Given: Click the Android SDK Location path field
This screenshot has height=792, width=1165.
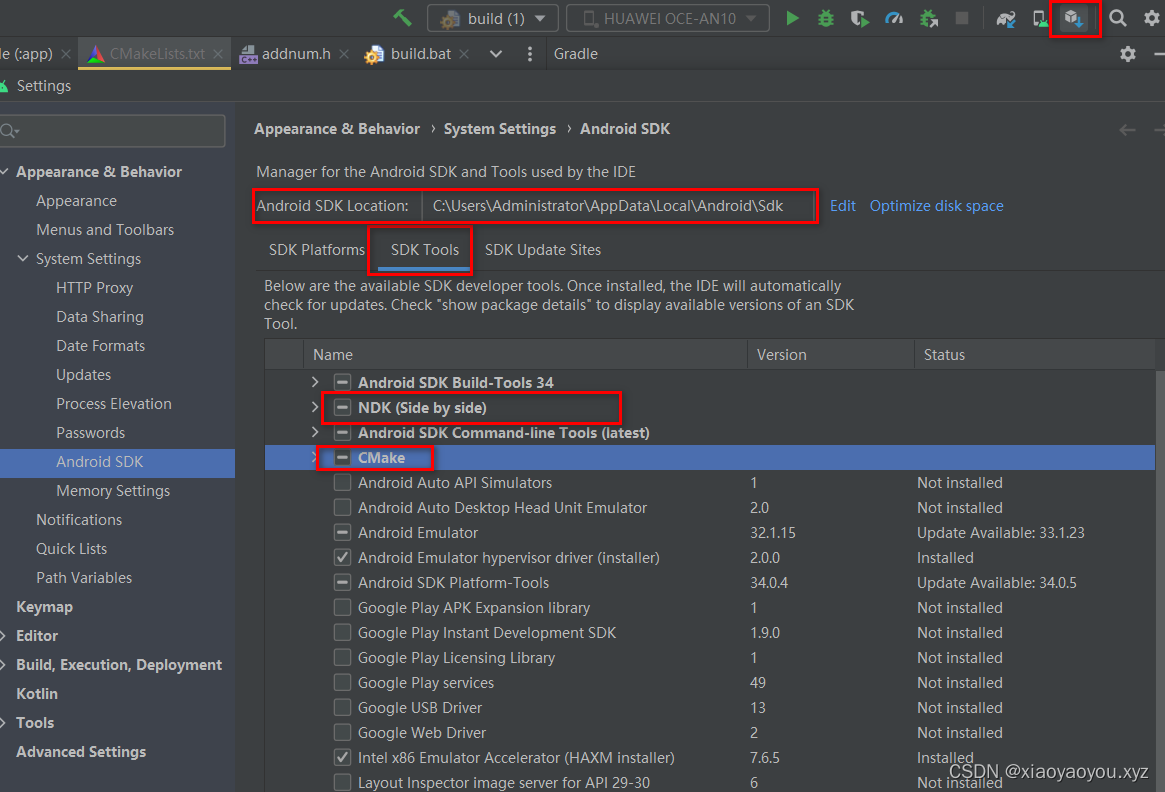Looking at the screenshot, I should pos(619,206).
